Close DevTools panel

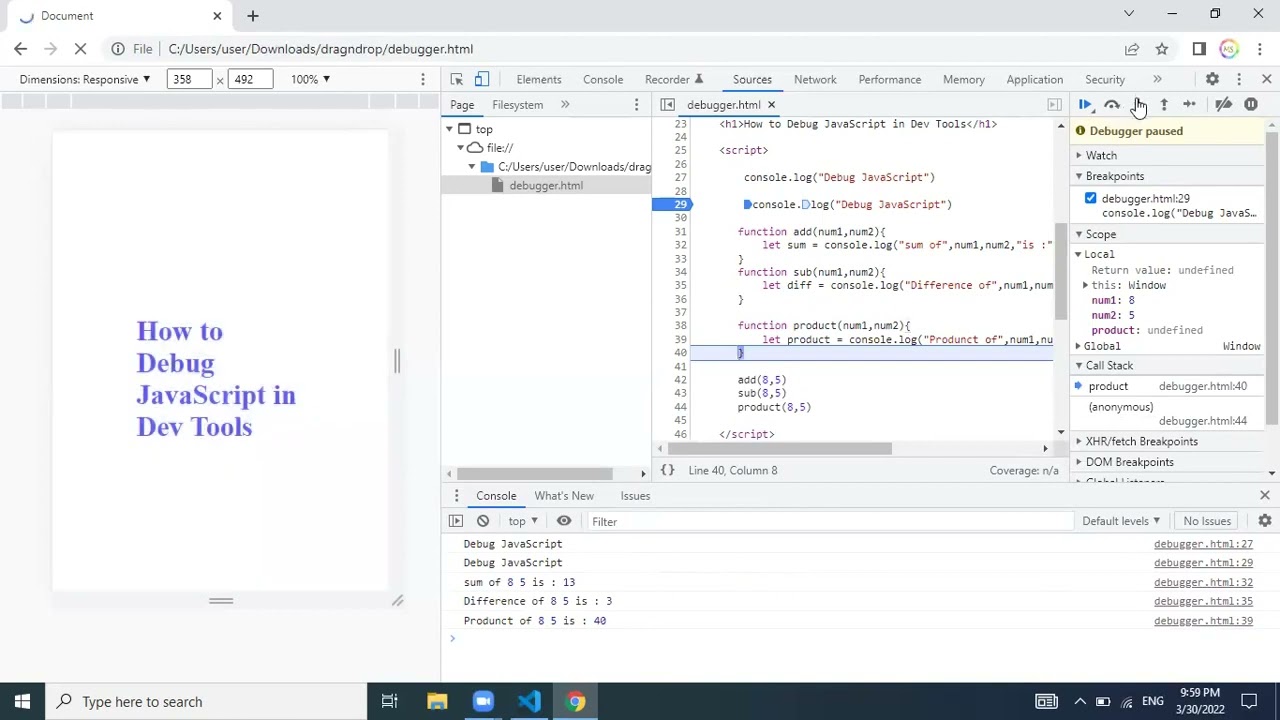pyautogui.click(x=1266, y=79)
